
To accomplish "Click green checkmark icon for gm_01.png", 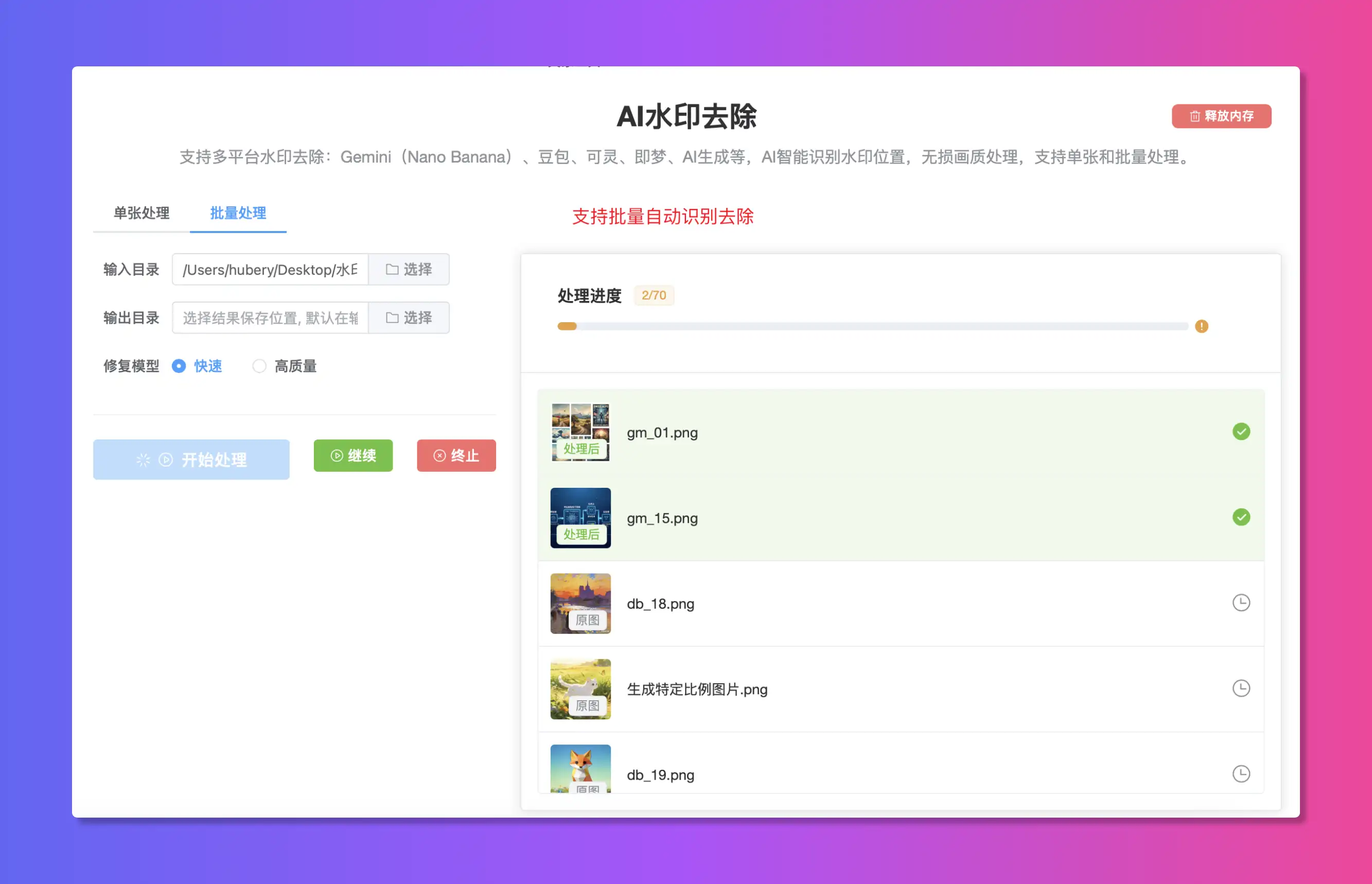I will 1241,432.
